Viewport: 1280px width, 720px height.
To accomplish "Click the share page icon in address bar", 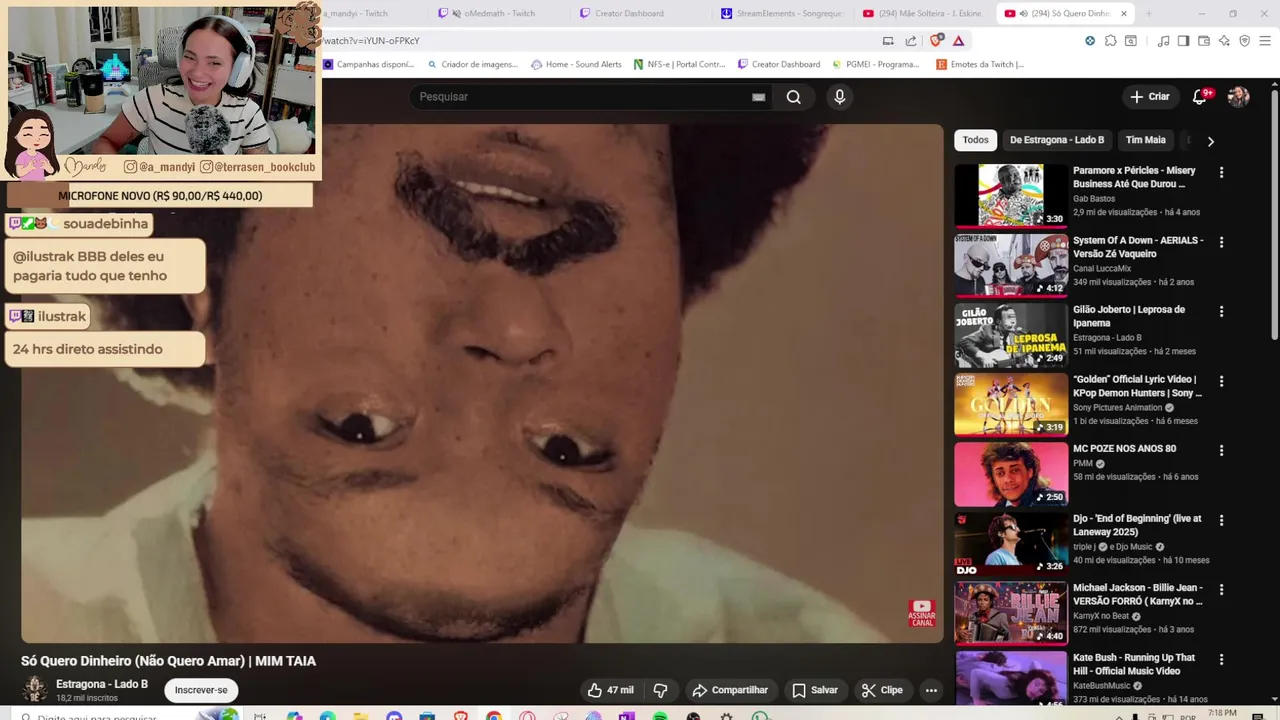I will click(x=911, y=41).
